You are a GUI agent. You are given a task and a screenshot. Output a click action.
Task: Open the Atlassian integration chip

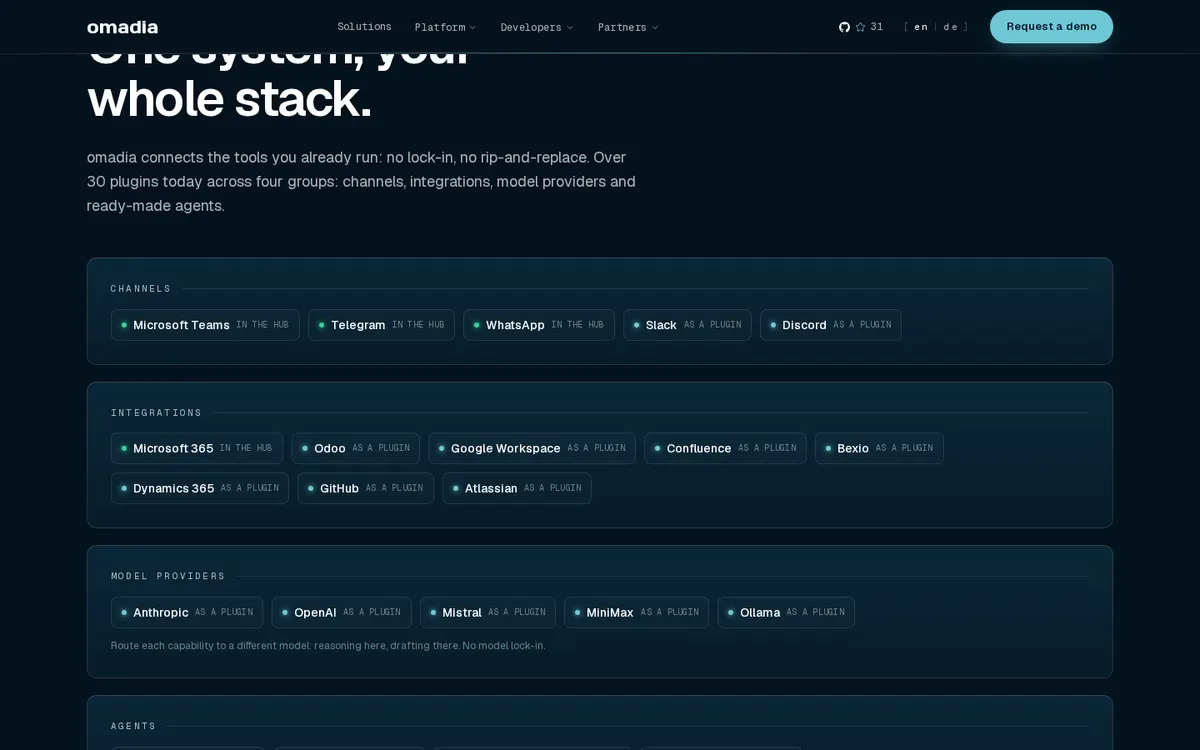tap(517, 488)
